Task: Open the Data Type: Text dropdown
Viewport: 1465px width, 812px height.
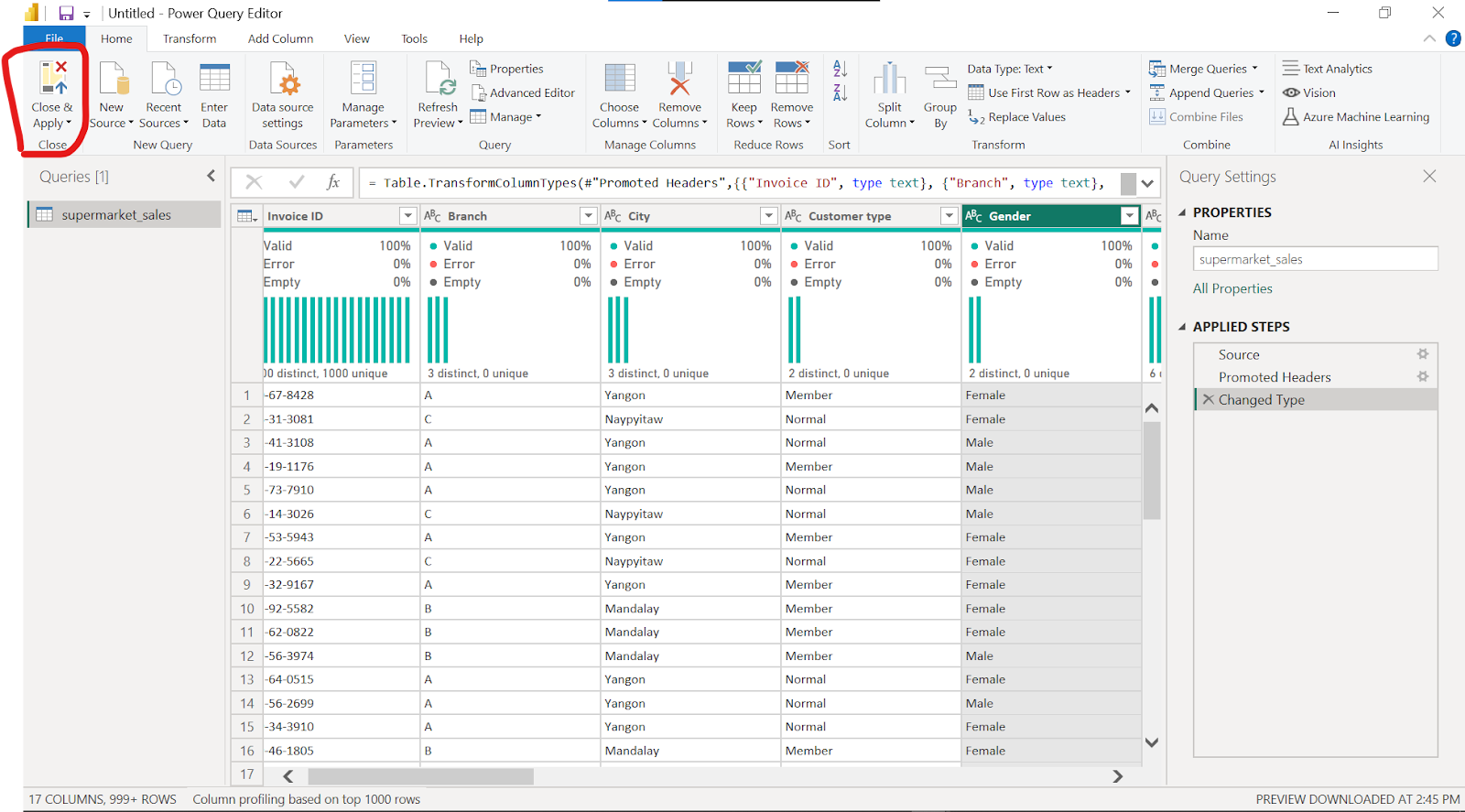Action: pos(1010,69)
